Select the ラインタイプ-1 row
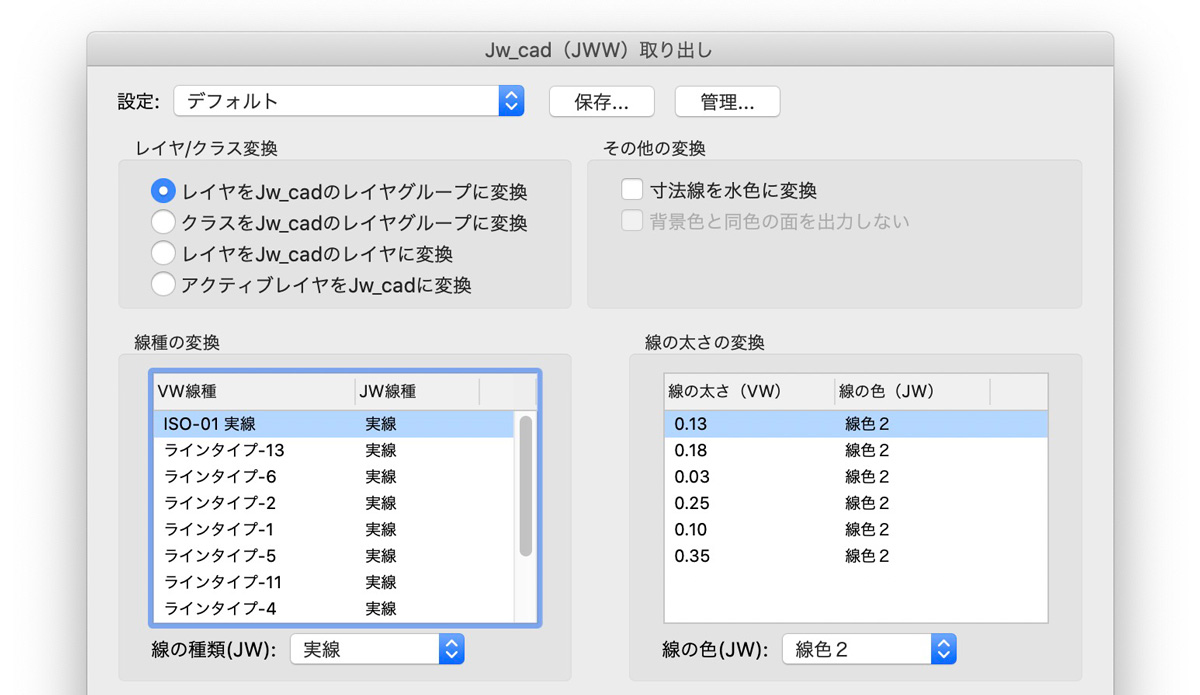The height and width of the screenshot is (695, 1200). [333, 529]
